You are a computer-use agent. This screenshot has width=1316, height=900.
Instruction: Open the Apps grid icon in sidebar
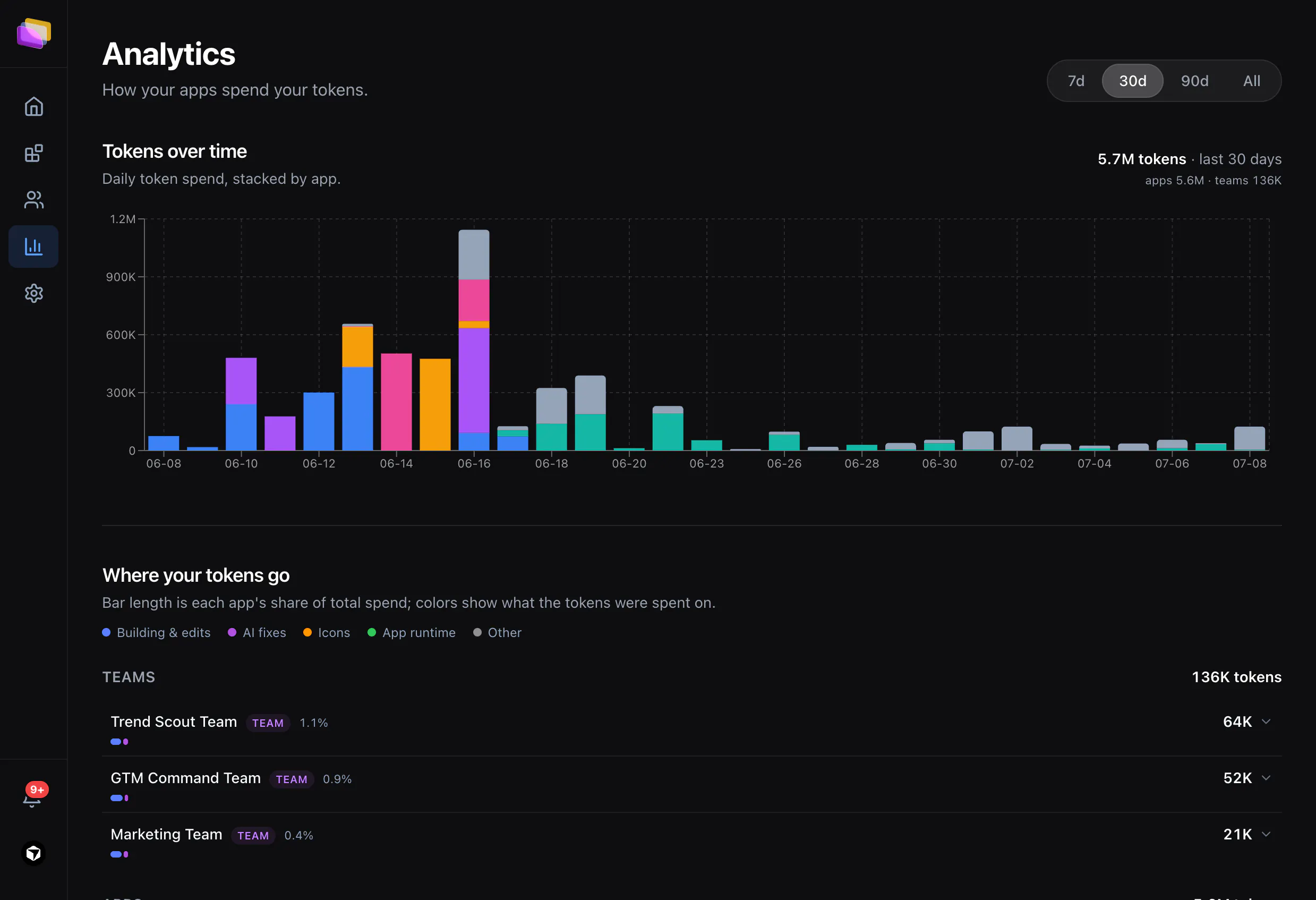pos(34,153)
